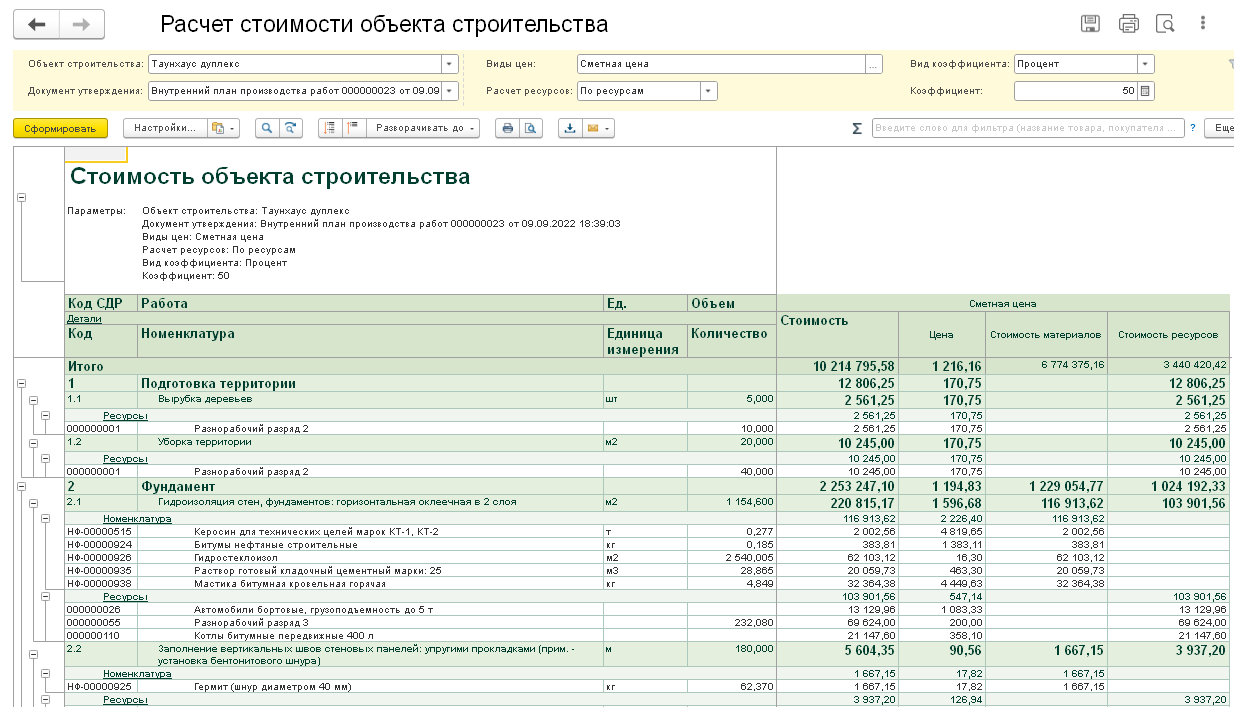Screen dimensions: 1234x707
Task: Click the save (floppy disk) icon in header
Action: [1091, 24]
